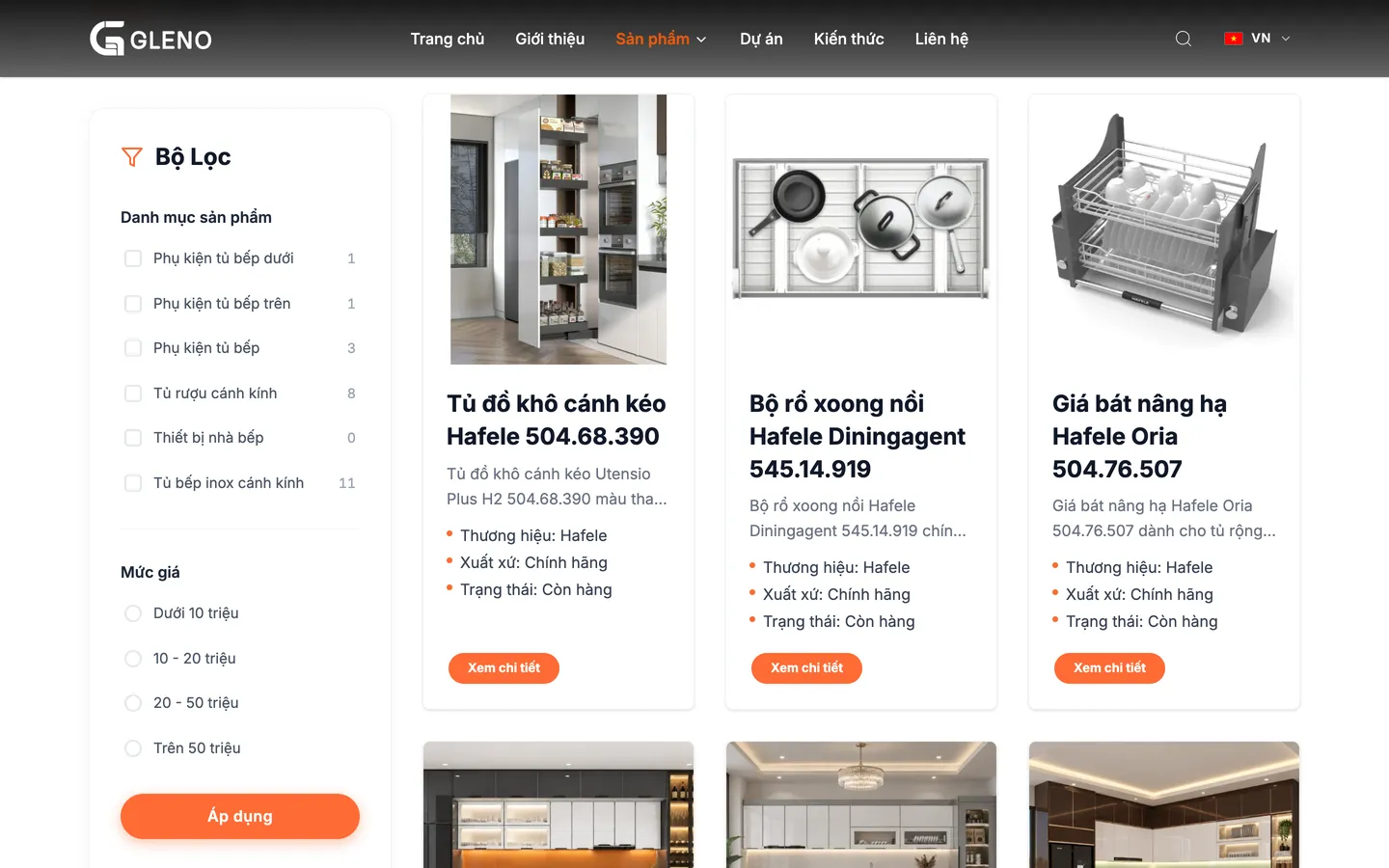
Task: Click the Gleno logo
Action: pyautogui.click(x=150, y=39)
